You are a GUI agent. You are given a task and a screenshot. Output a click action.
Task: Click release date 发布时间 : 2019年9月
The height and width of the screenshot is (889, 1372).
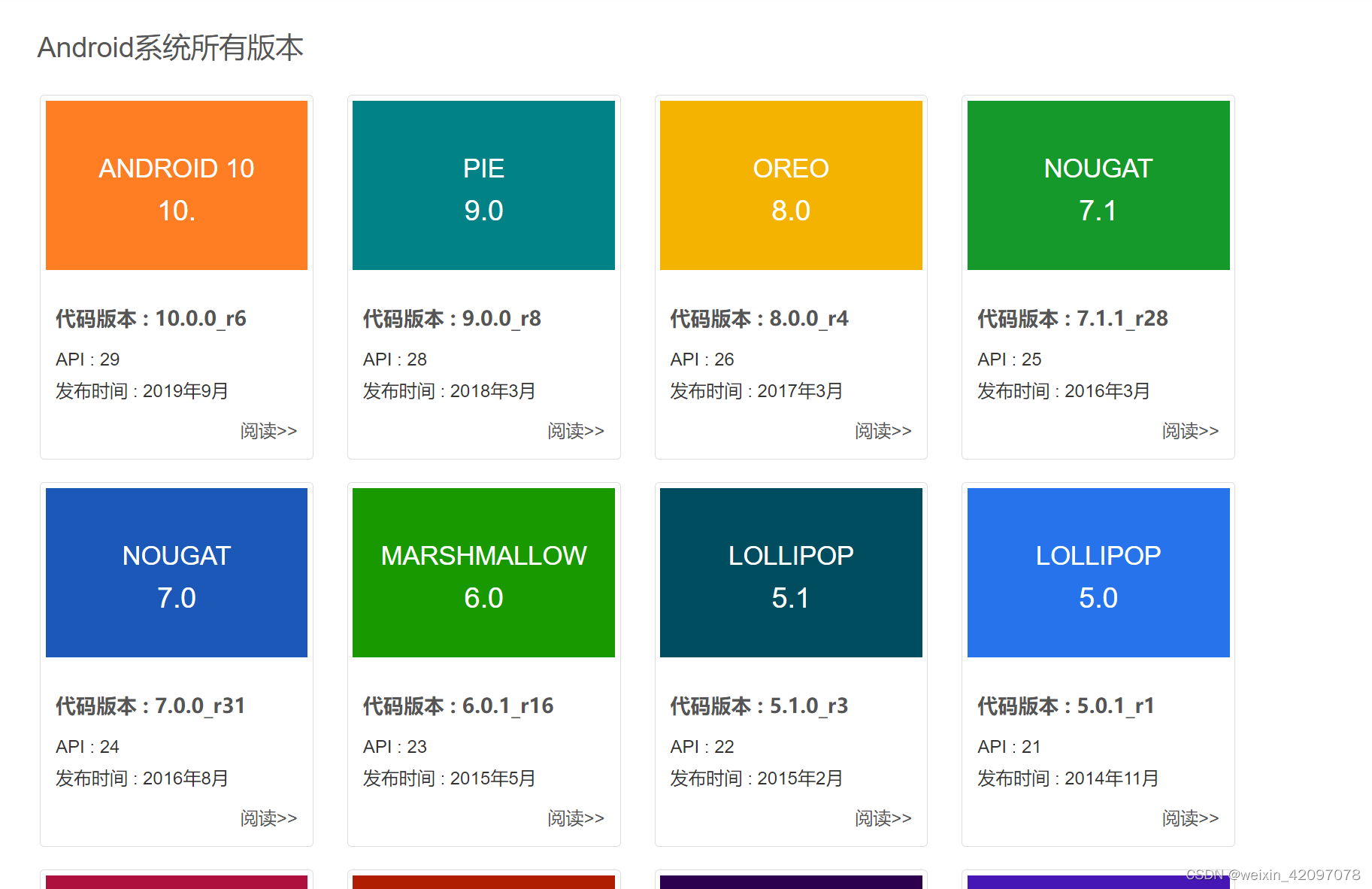[x=142, y=391]
